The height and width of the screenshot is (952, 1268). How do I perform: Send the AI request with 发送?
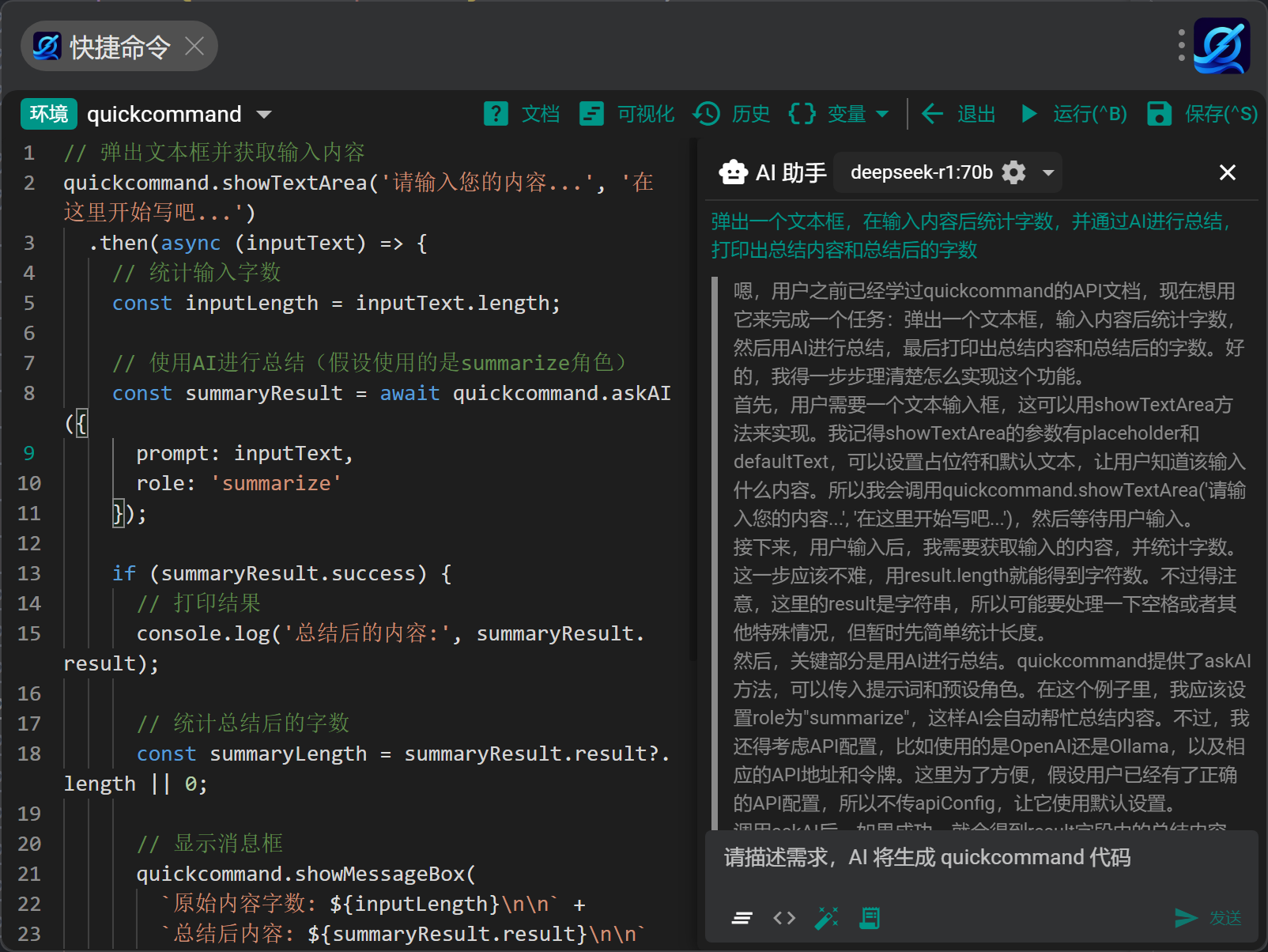coord(1208,918)
